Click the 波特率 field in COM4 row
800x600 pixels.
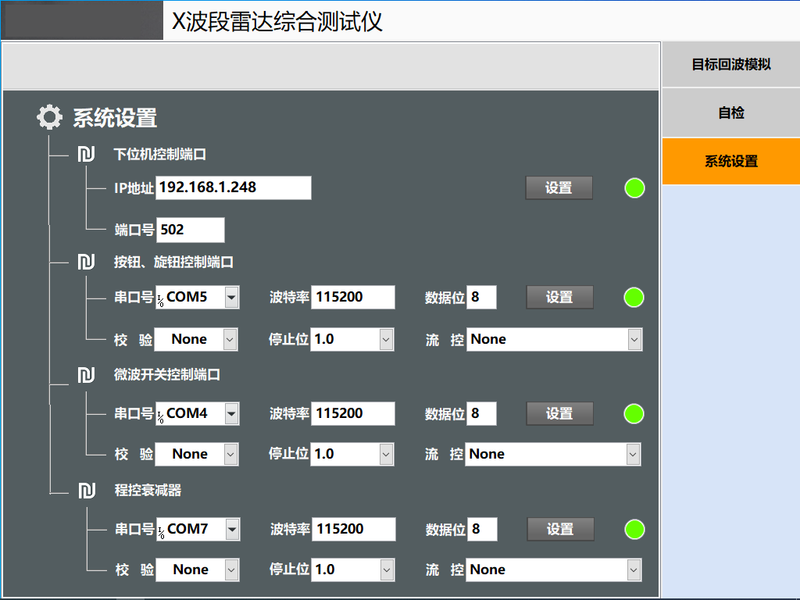(353, 413)
